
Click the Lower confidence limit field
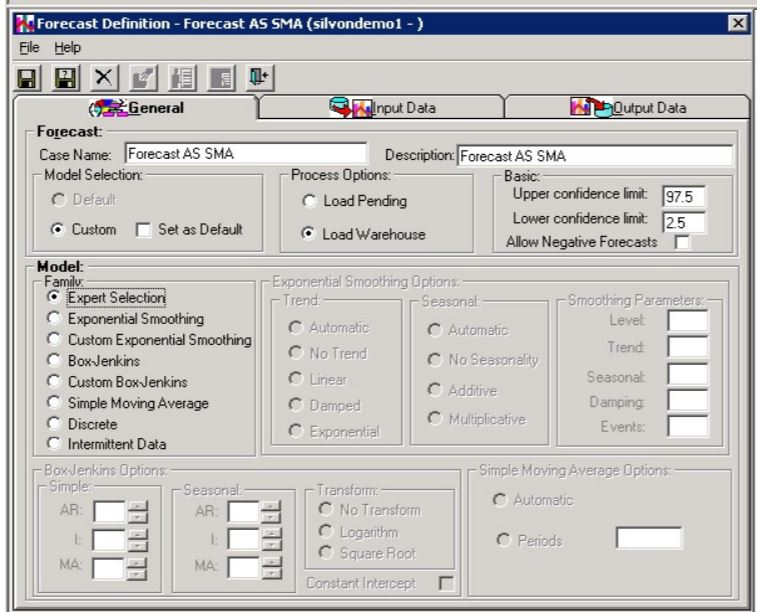point(684,223)
